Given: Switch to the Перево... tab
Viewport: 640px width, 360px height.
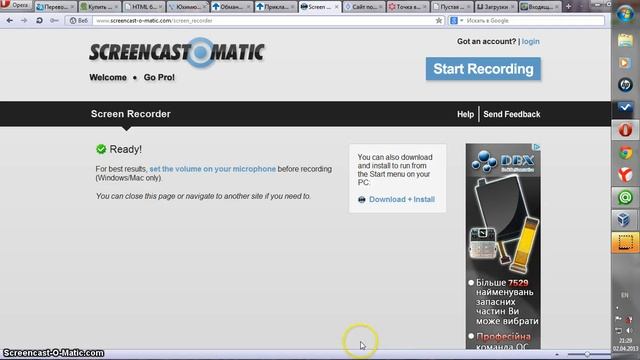Looking at the screenshot, I should 55,7.
